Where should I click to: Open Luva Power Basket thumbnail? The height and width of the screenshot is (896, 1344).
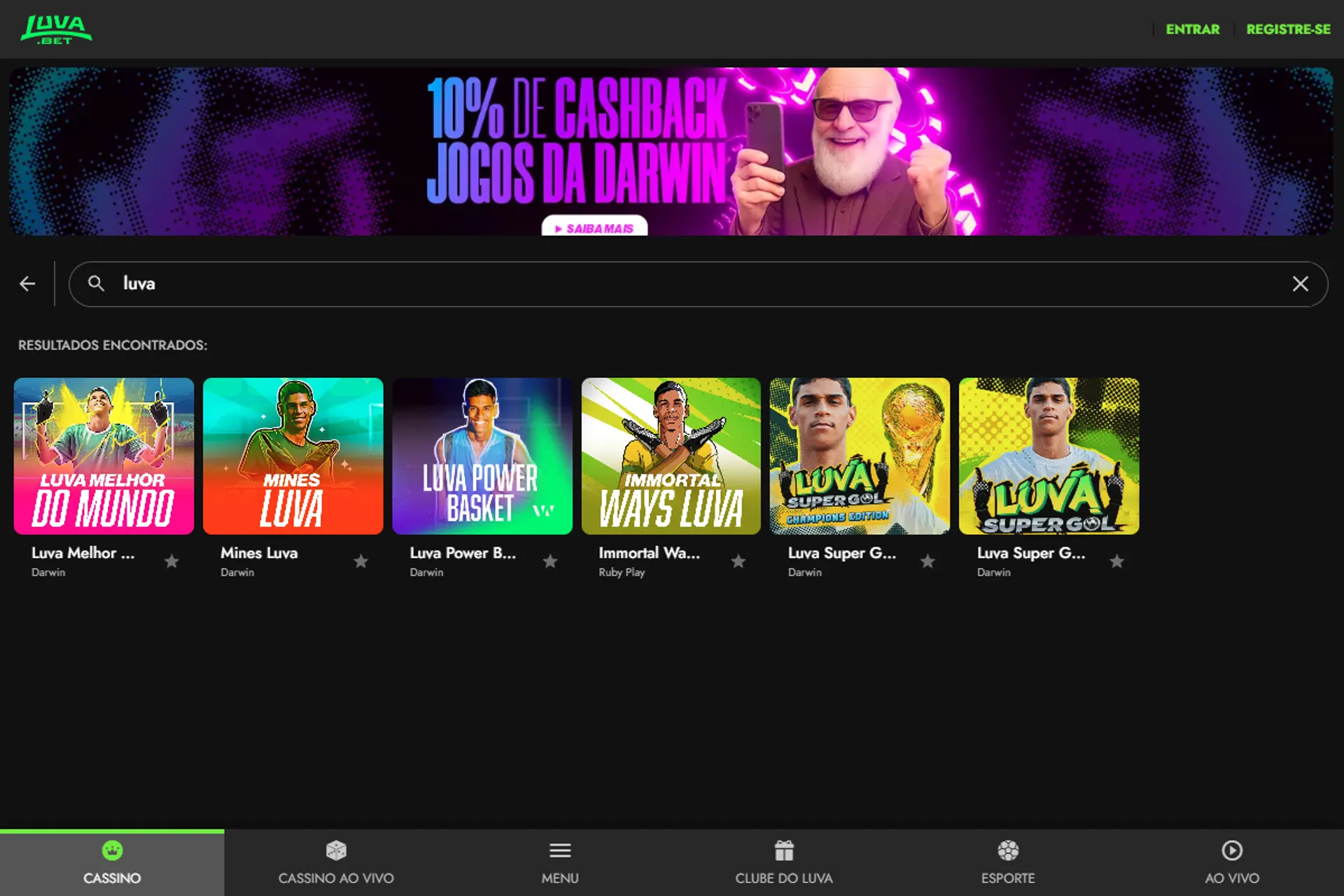pyautogui.click(x=482, y=456)
